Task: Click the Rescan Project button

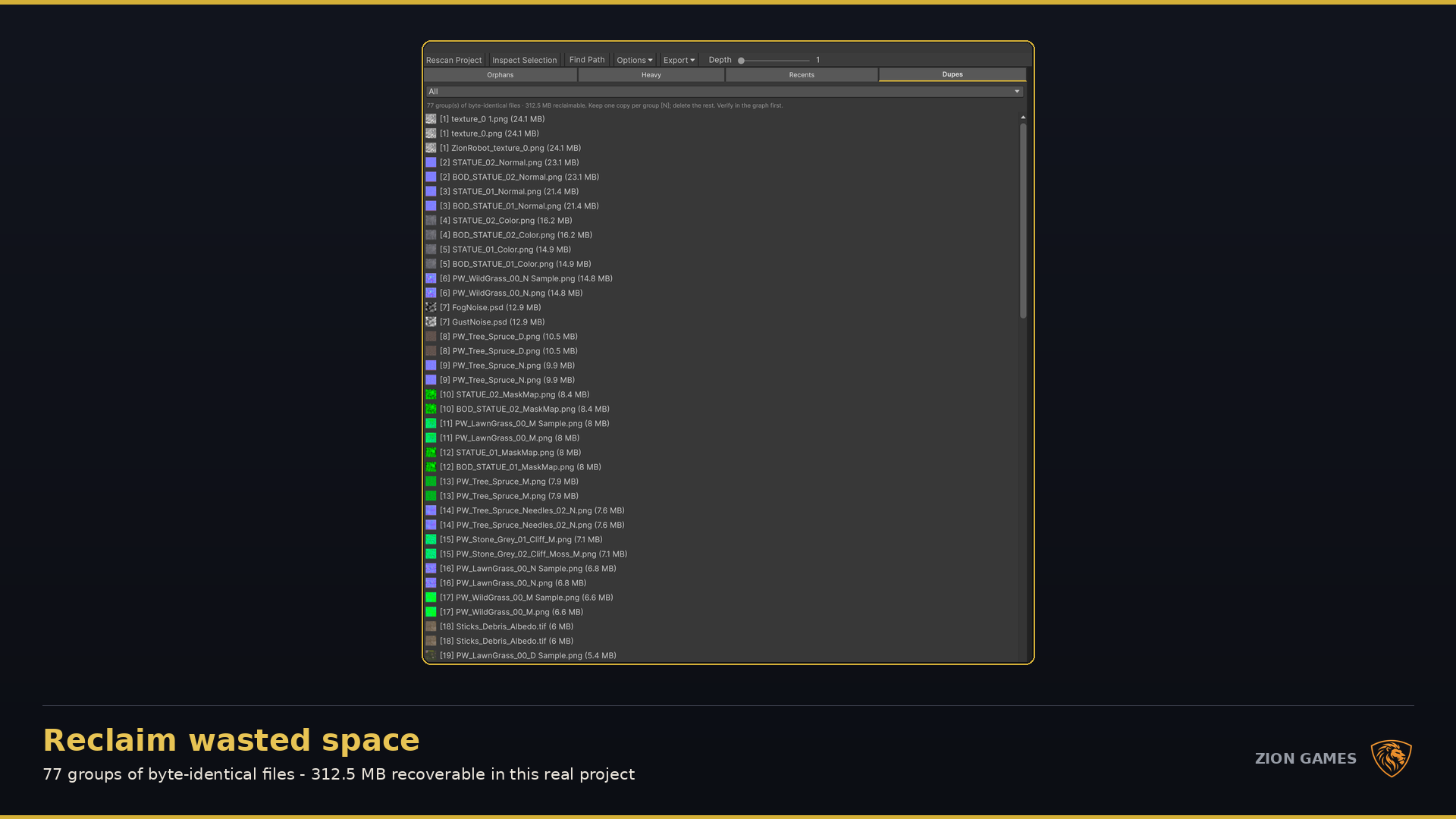Action: click(x=453, y=60)
